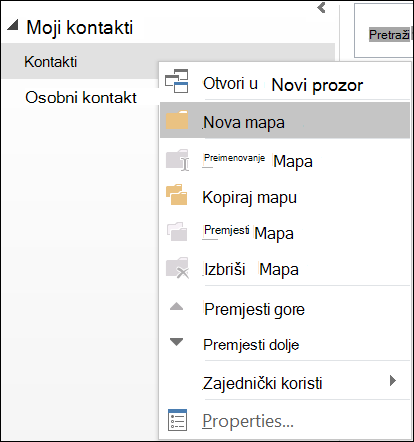Viewport: 414px width, 442px height.
Task: Click the down arrow icon beside Premjesti dolje
Action: coord(176,342)
